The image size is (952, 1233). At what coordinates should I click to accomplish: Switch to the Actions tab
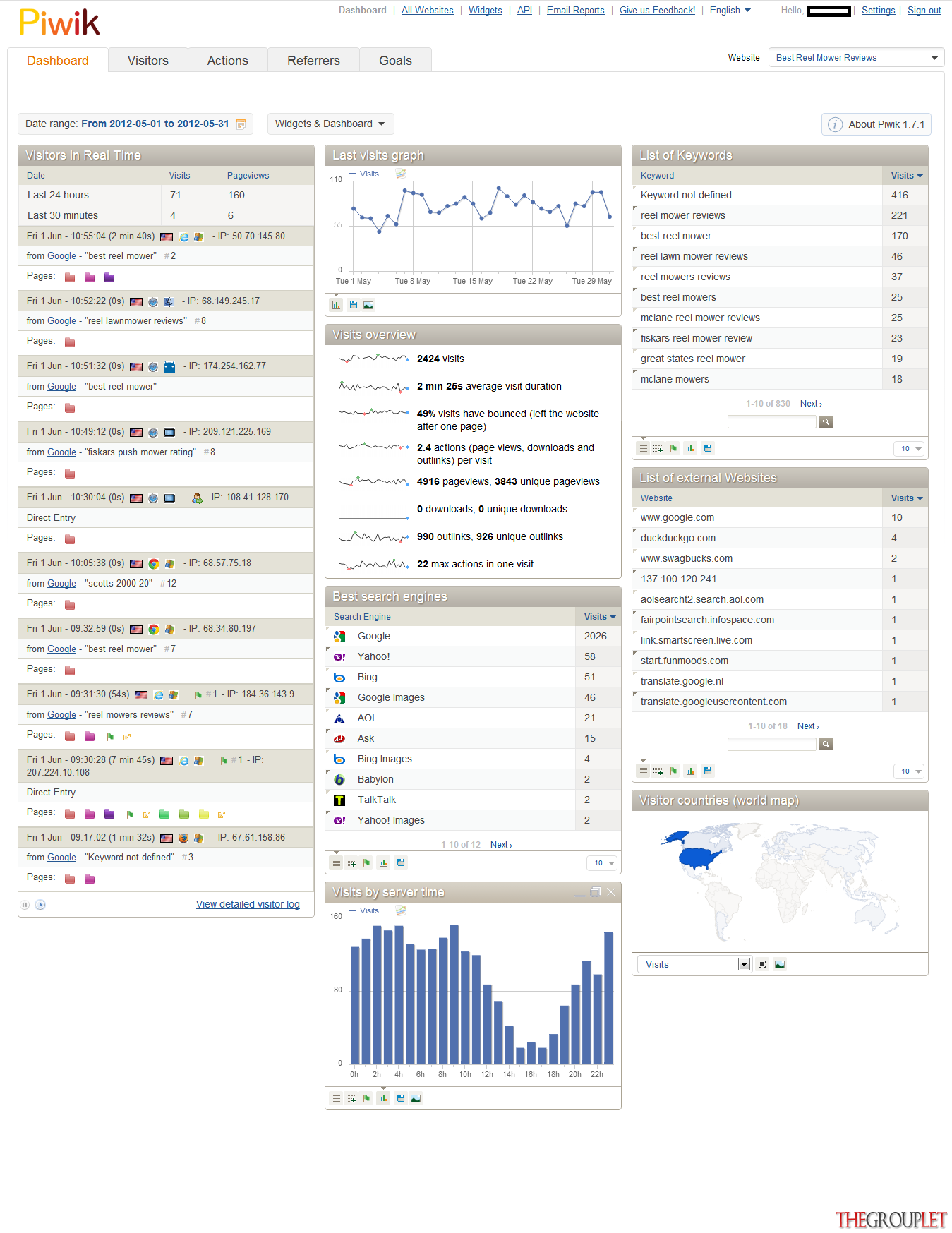[228, 61]
